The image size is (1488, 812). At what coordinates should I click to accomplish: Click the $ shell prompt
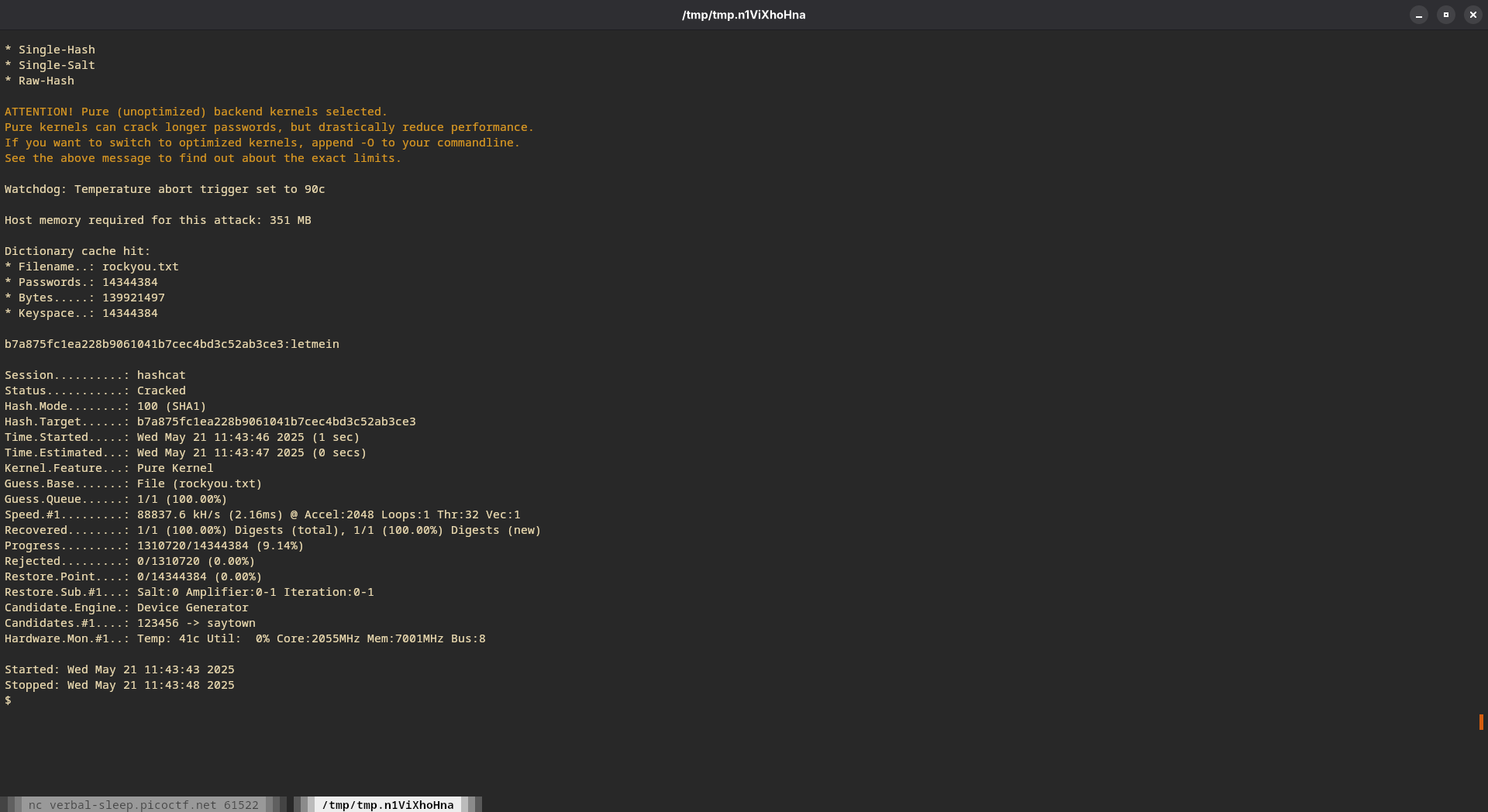click(x=9, y=700)
